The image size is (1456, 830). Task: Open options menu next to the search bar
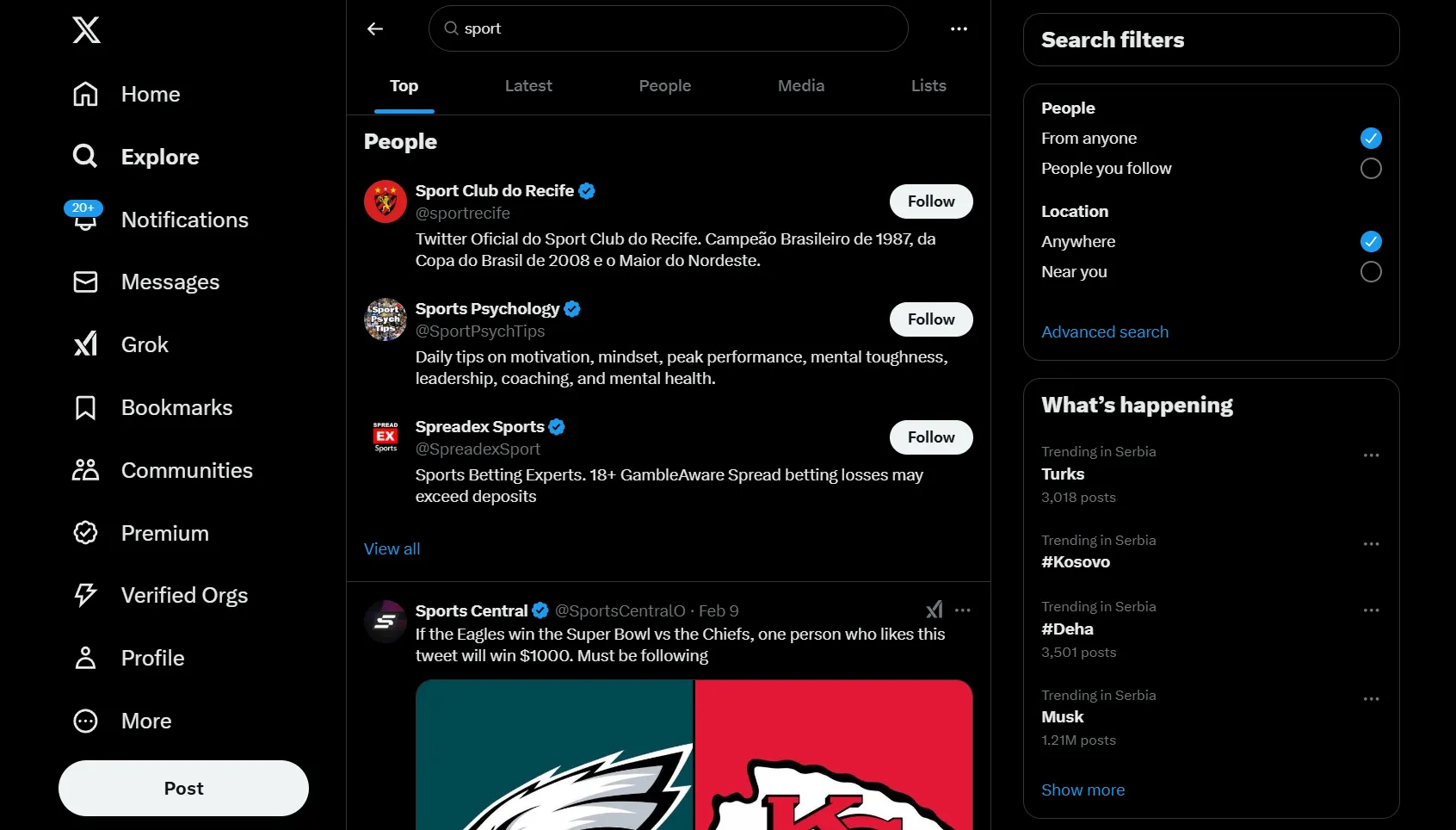[x=958, y=28]
